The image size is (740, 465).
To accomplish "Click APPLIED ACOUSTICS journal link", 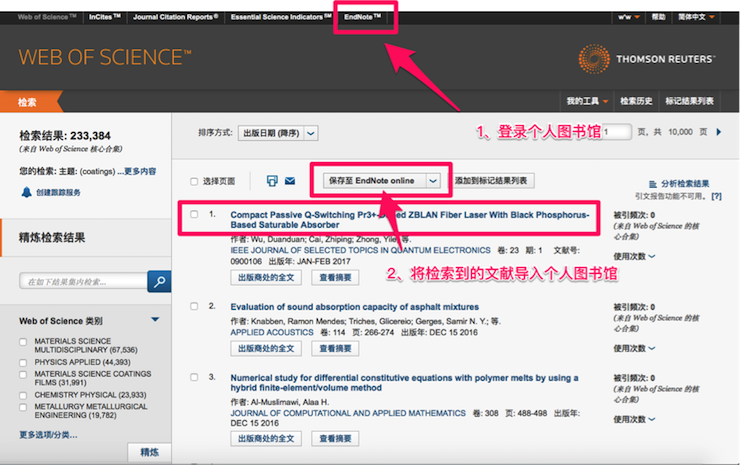I will tap(272, 332).
